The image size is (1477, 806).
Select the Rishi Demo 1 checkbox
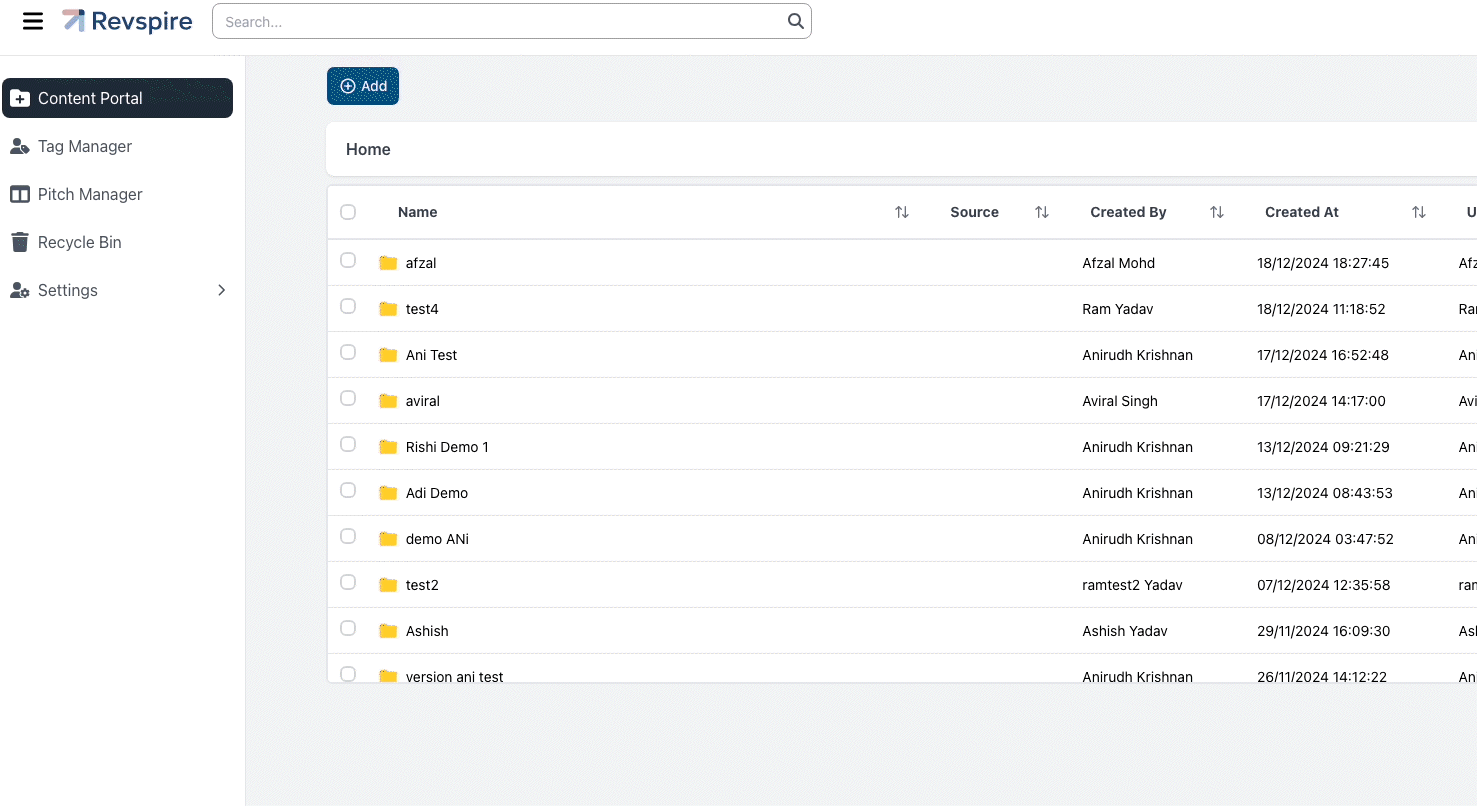[348, 444]
